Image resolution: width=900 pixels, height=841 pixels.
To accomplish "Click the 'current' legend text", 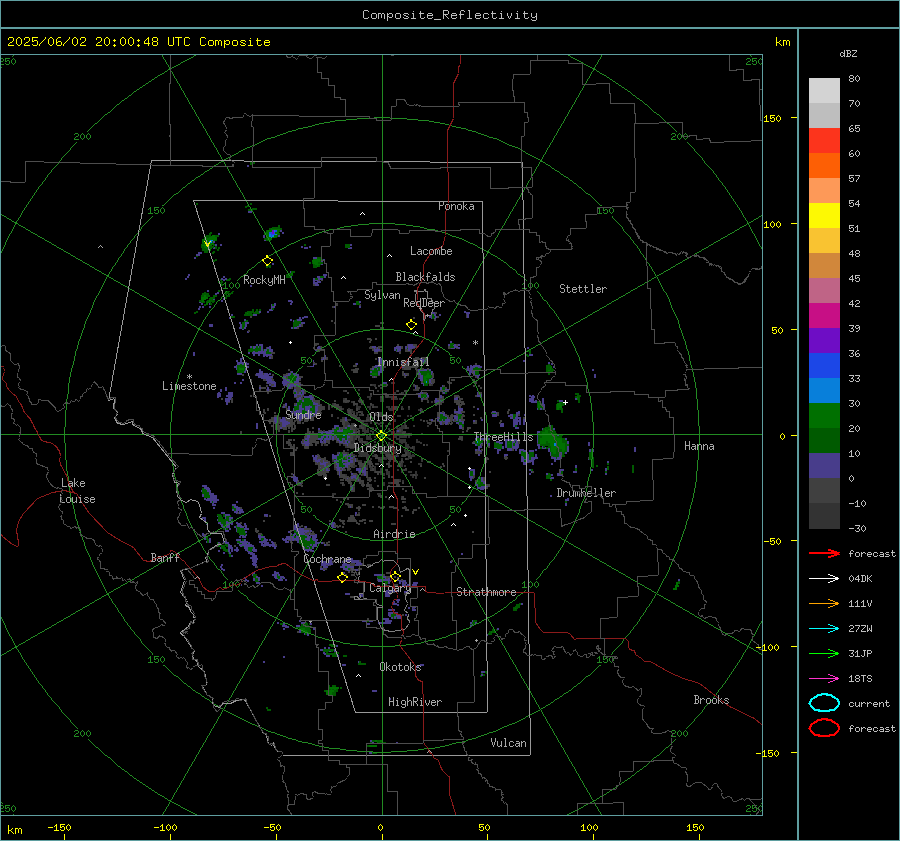I will point(869,703).
